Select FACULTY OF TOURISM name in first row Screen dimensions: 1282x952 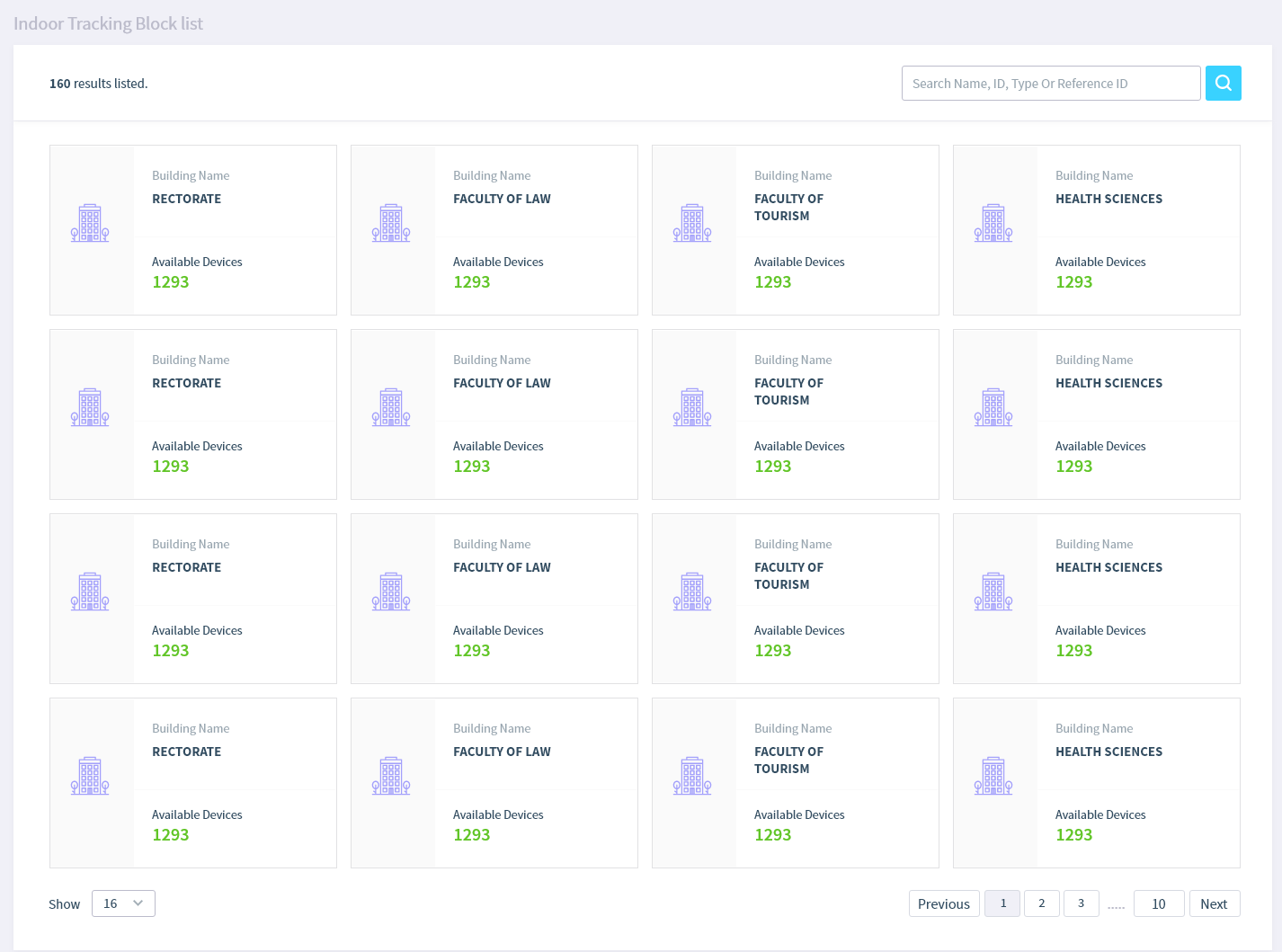point(788,207)
